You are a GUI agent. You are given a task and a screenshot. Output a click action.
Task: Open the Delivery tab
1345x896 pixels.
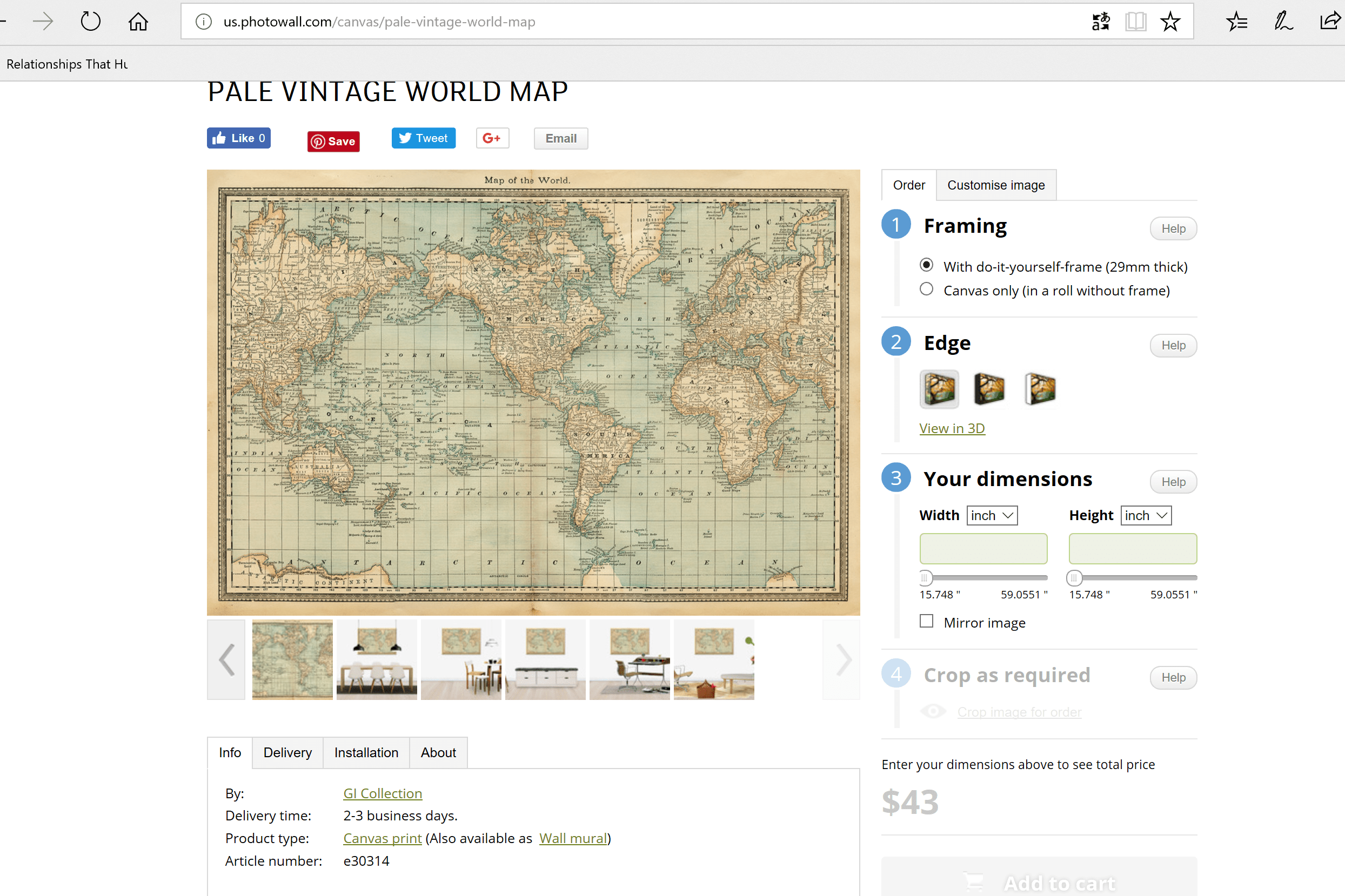[x=287, y=752]
